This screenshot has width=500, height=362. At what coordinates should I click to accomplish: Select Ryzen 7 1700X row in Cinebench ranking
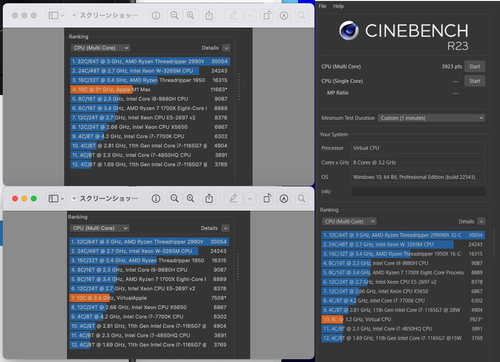(403, 272)
